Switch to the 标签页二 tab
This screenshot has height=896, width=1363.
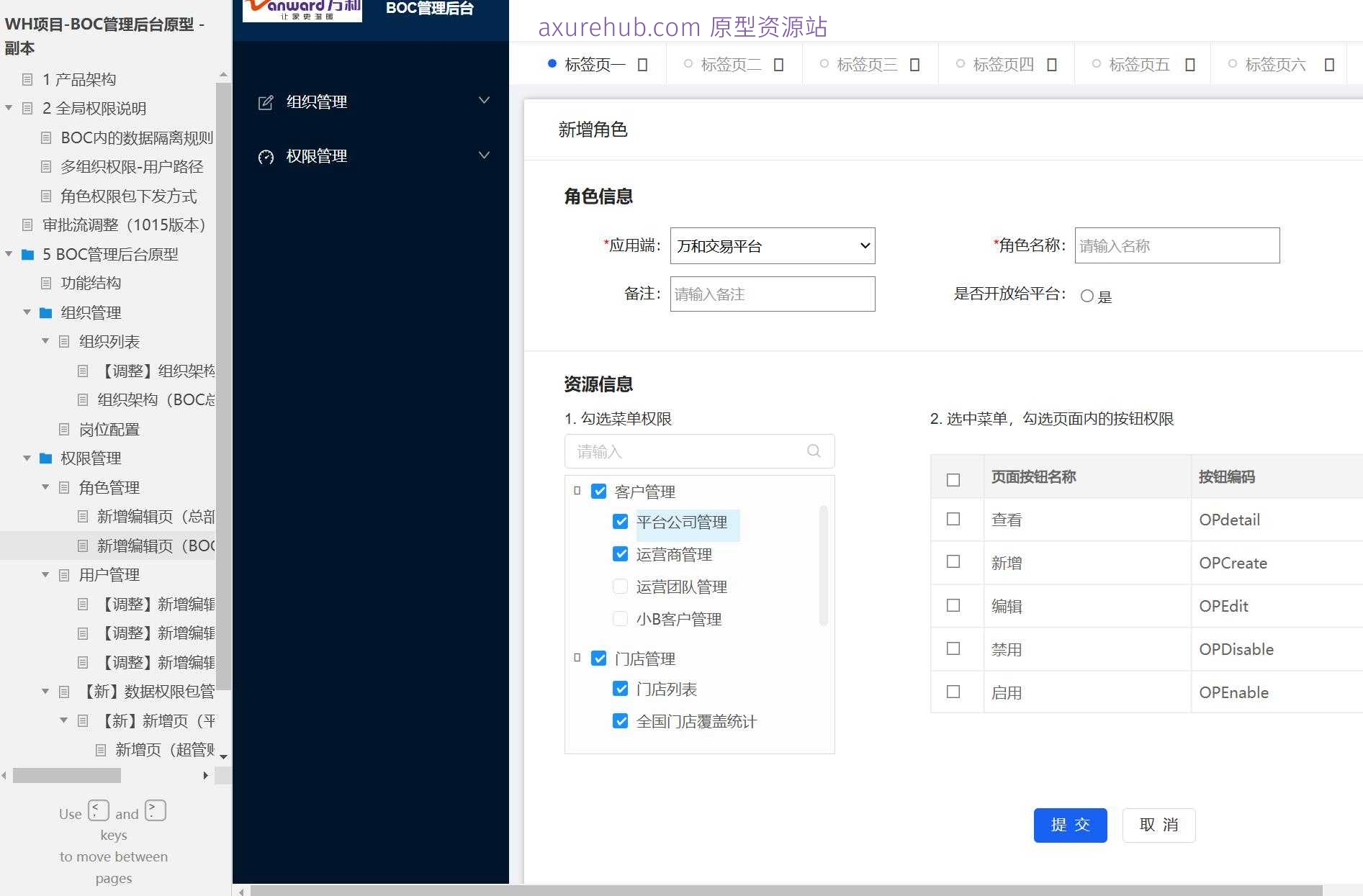coord(731,64)
